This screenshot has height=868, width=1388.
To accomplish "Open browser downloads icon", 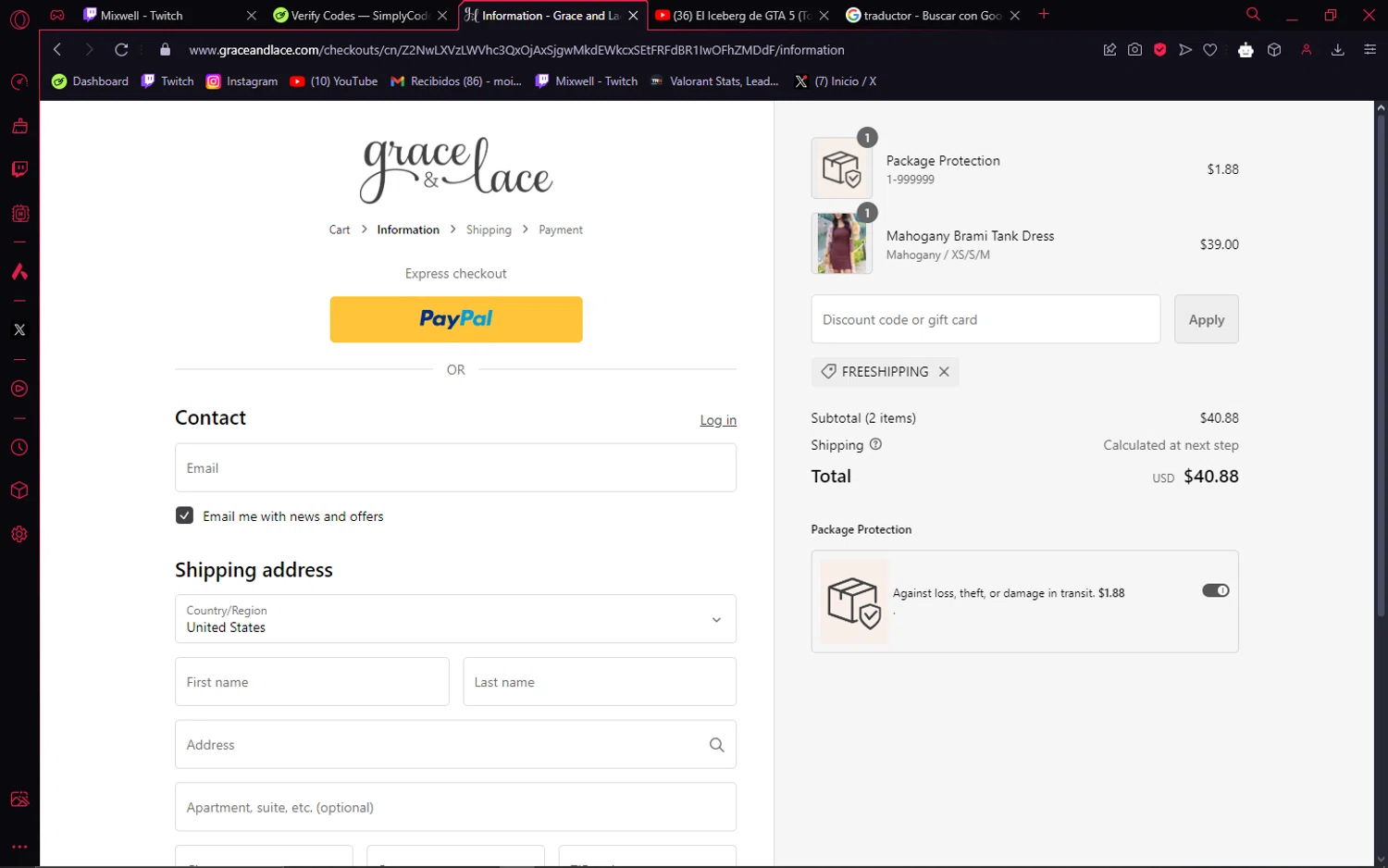I will [1337, 50].
